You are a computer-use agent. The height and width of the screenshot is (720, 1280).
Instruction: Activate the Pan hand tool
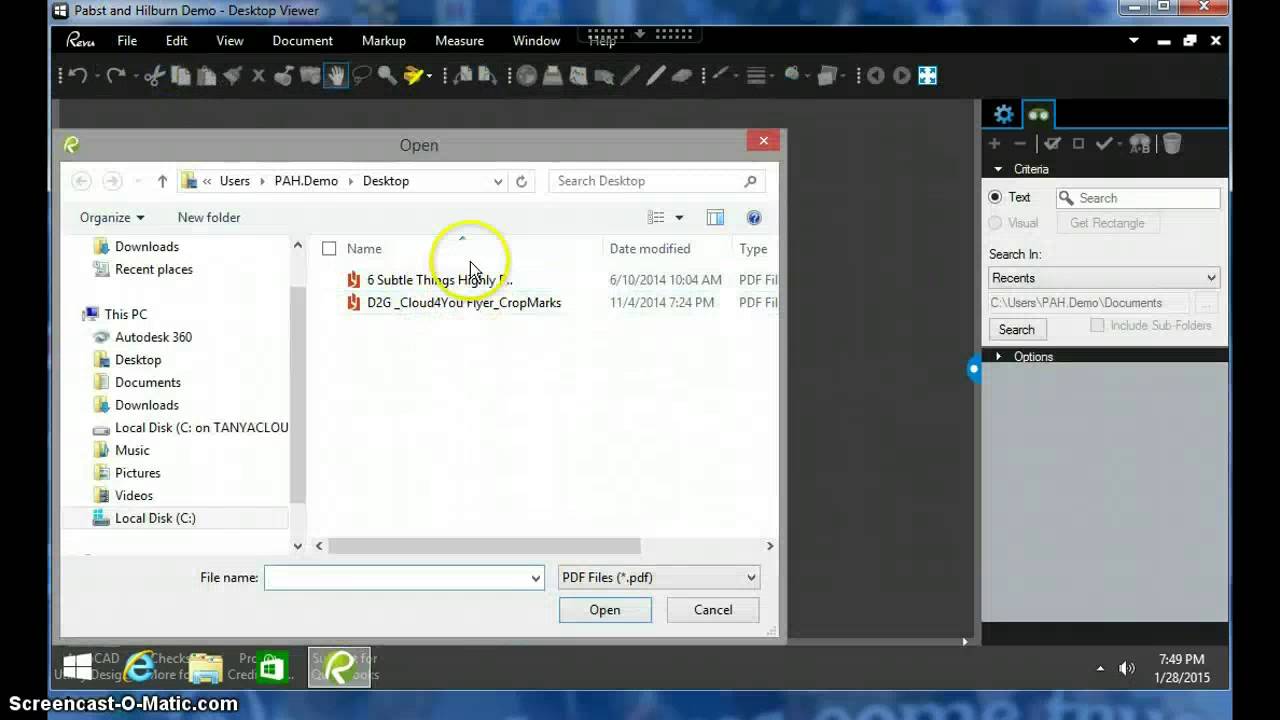coord(336,76)
